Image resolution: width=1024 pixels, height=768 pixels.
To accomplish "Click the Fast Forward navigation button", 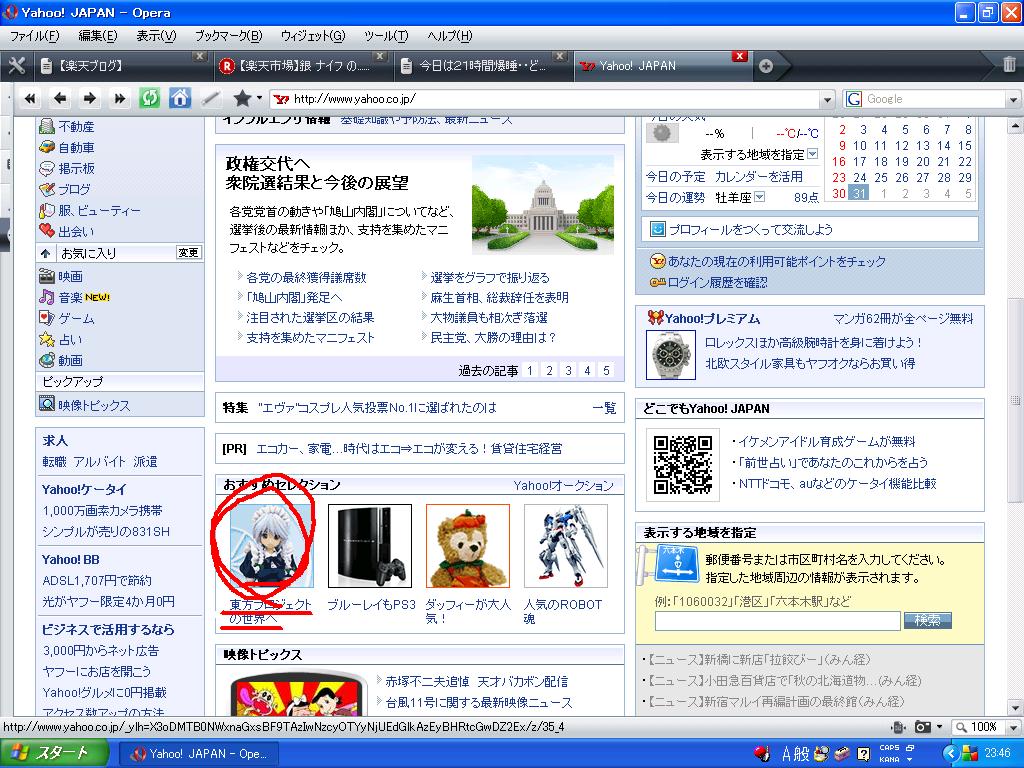I will click(120, 98).
